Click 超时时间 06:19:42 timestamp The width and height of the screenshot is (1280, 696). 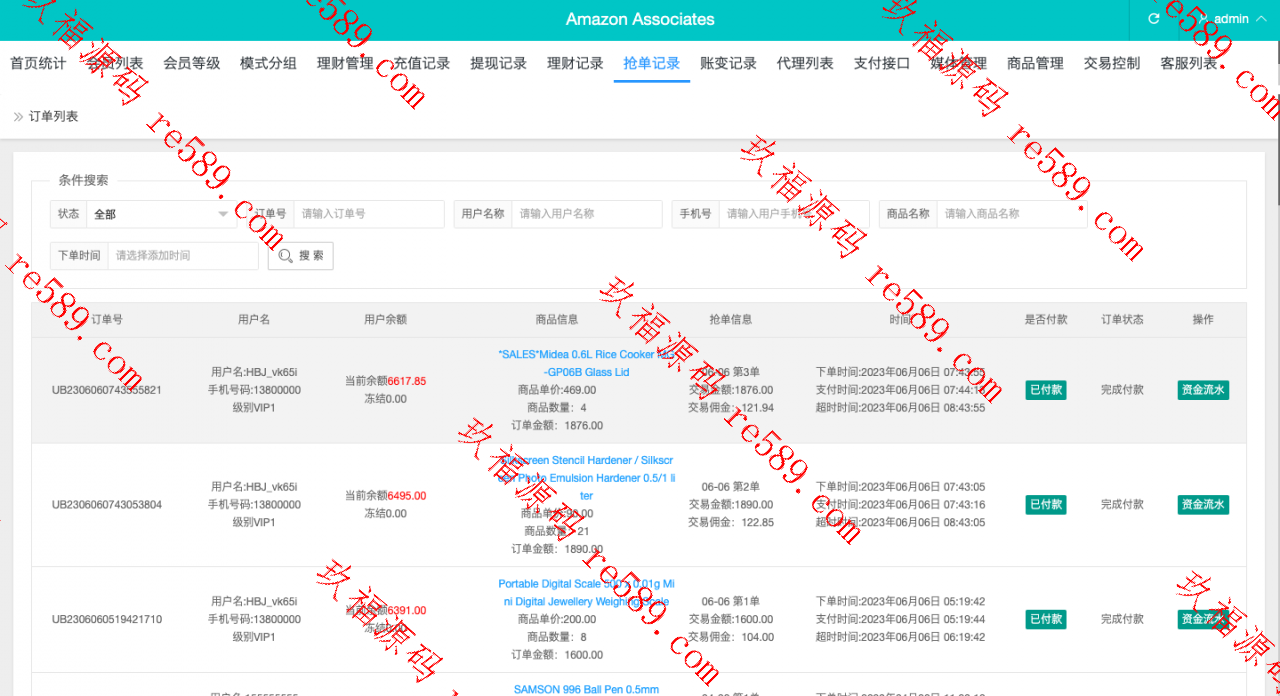[x=900, y=637]
